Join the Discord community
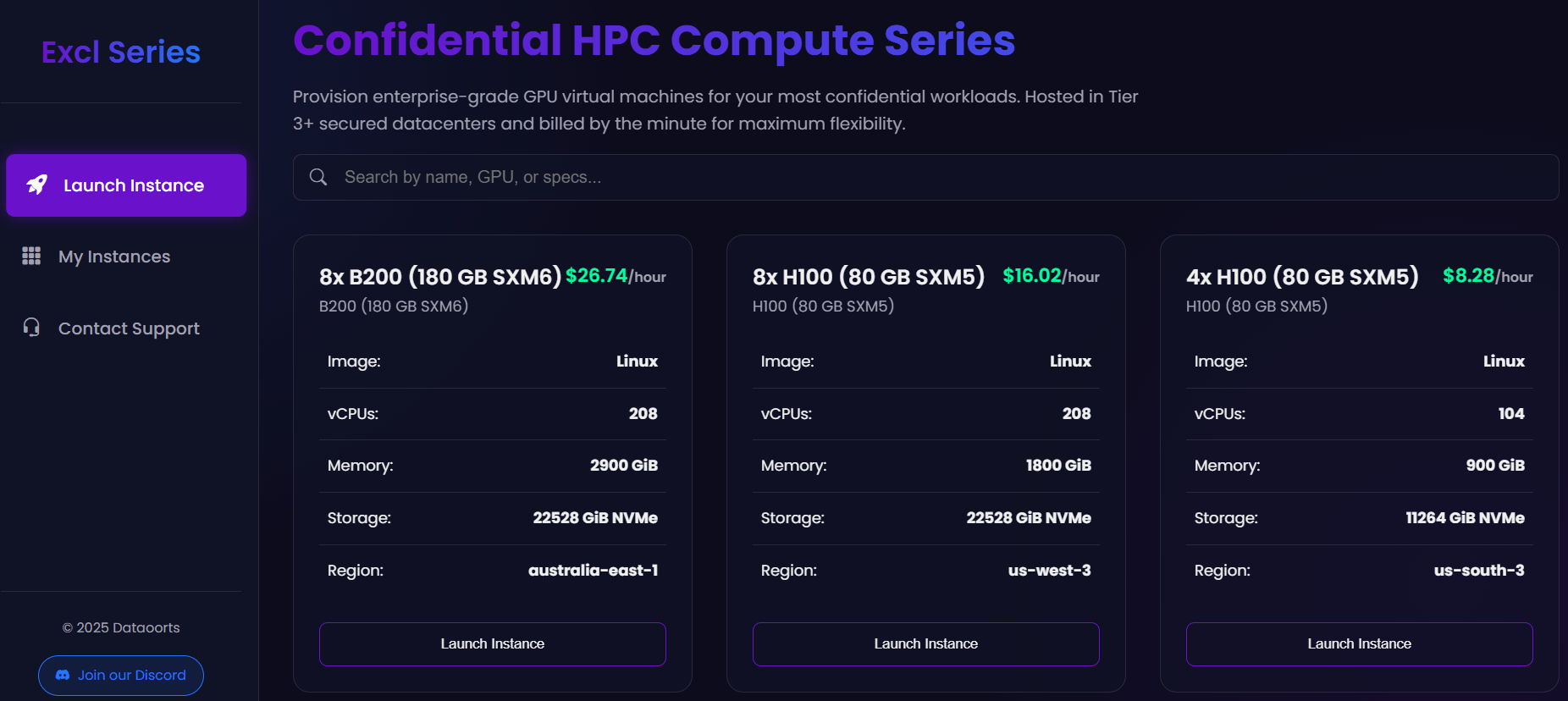This screenshot has width=1568, height=701. [x=121, y=676]
